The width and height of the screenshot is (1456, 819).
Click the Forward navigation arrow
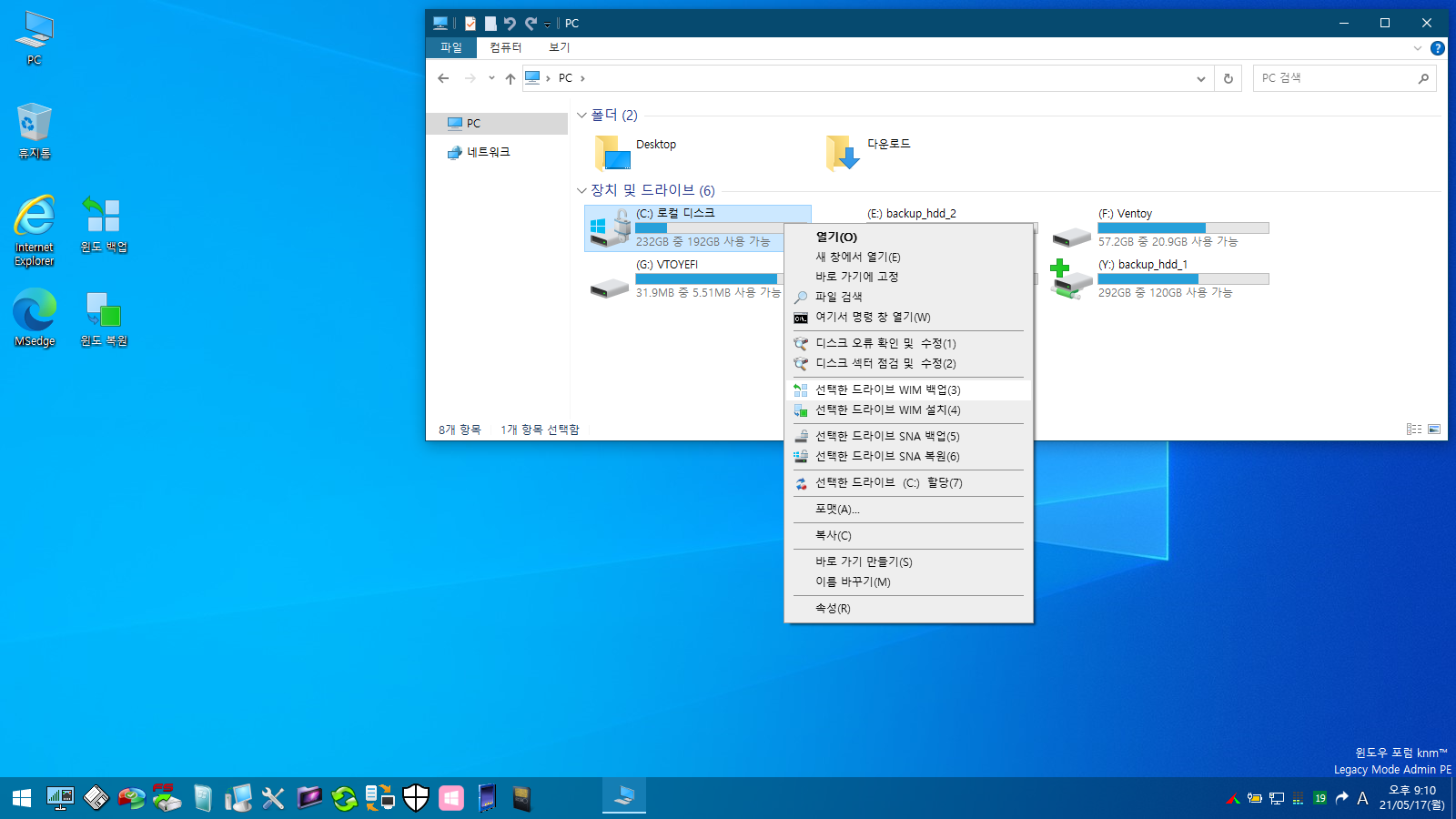[x=470, y=78]
